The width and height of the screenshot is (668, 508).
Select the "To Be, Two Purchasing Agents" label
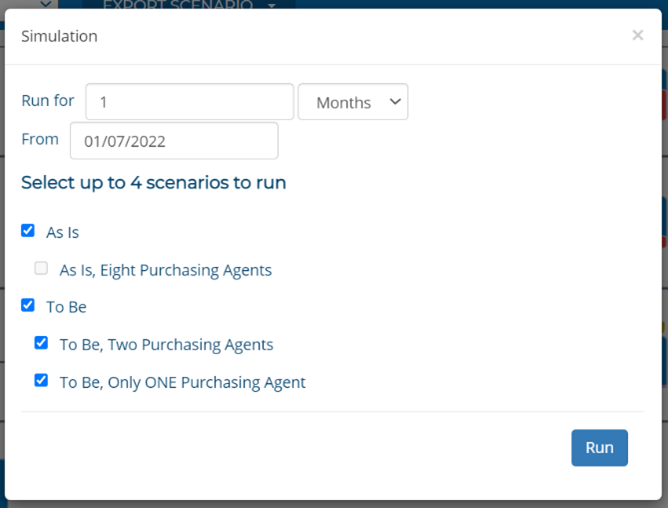click(x=166, y=345)
